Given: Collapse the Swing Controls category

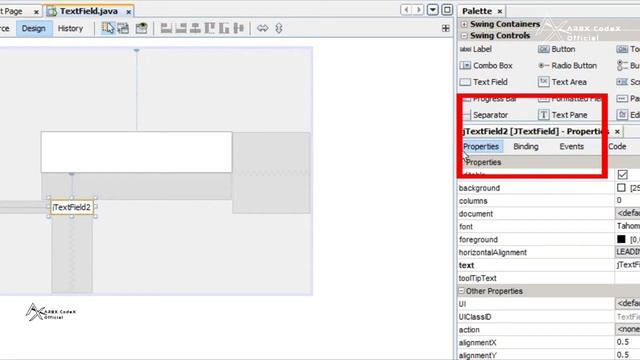Looking at the screenshot, I should 464,36.
